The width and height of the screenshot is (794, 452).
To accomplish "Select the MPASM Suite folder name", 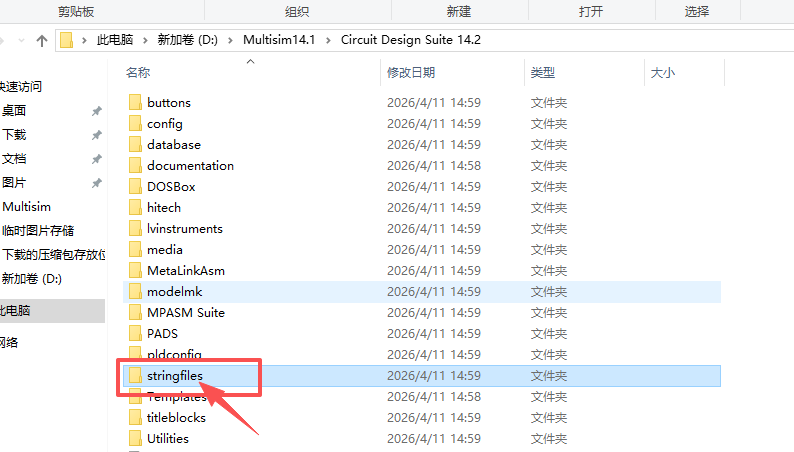I will coord(186,312).
